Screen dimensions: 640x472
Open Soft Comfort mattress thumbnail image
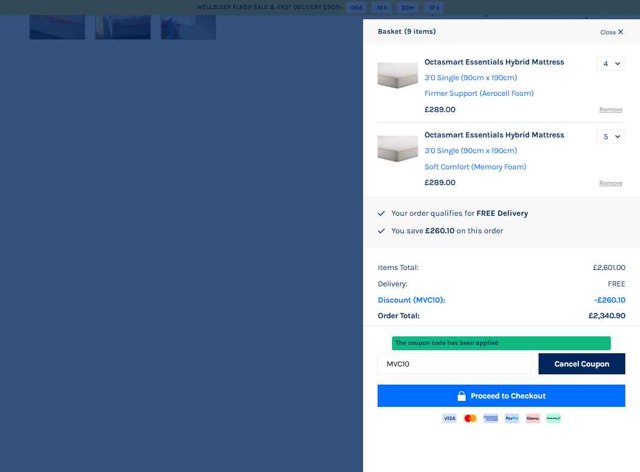[x=398, y=149]
